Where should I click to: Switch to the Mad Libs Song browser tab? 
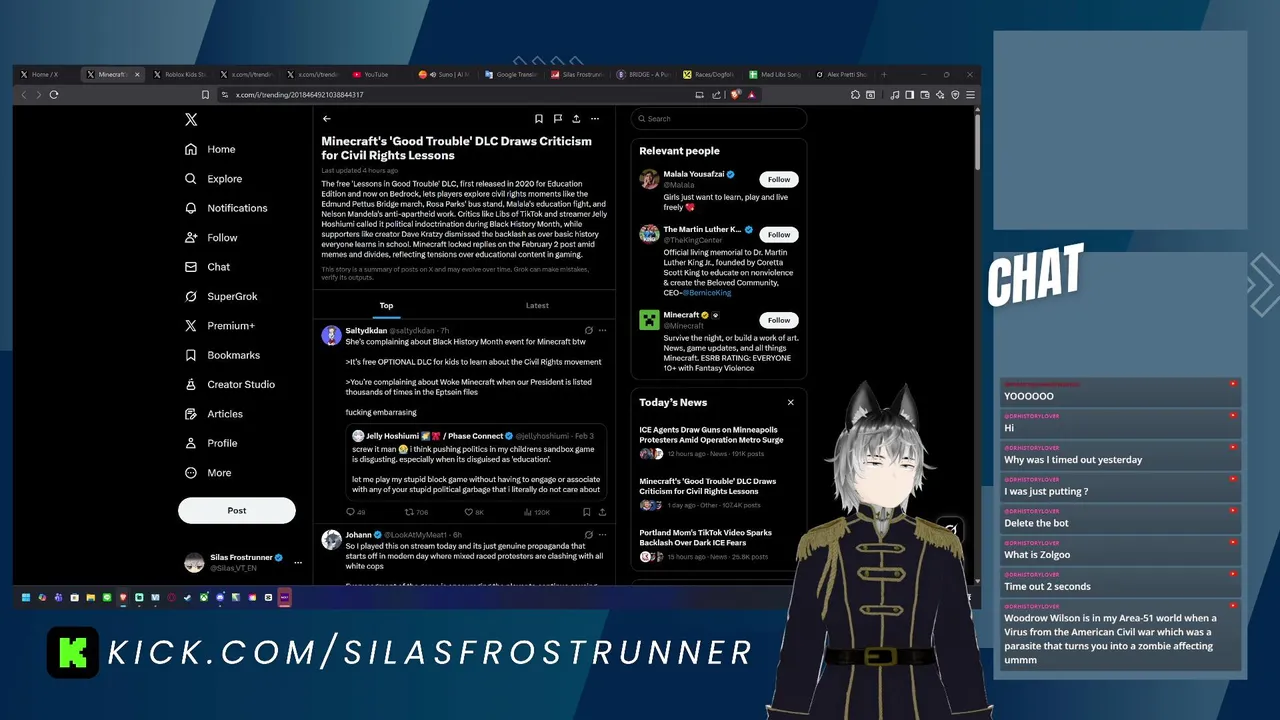774,74
